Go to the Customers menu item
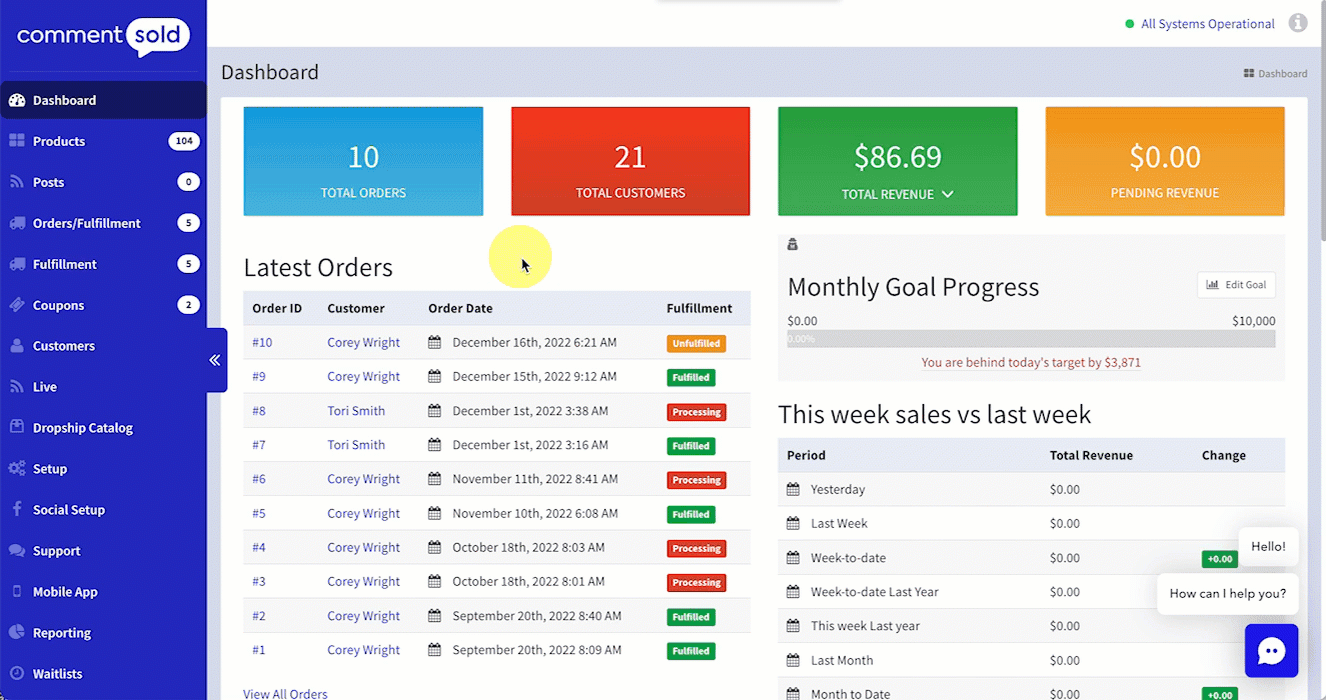This screenshot has height=700, width=1326. tap(63, 346)
